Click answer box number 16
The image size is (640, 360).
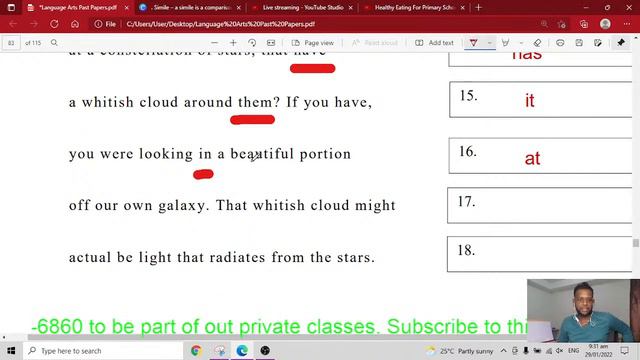pyautogui.click(x=540, y=156)
